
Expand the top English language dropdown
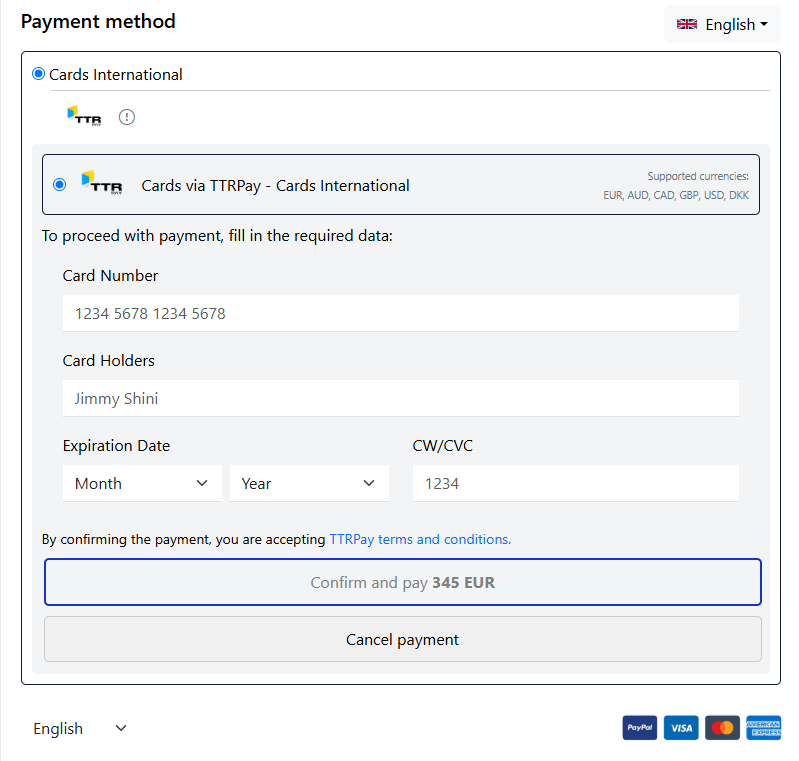click(x=722, y=24)
